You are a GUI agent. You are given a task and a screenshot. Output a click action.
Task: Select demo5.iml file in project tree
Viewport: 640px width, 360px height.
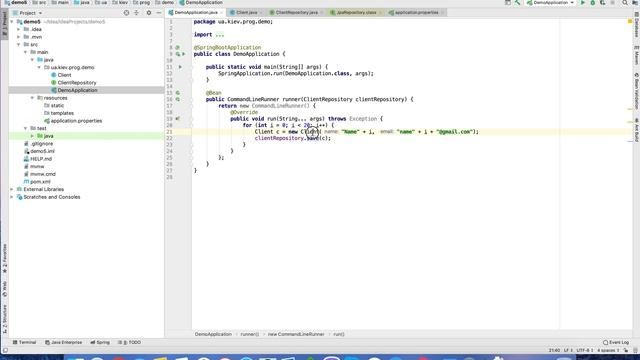(x=39, y=151)
